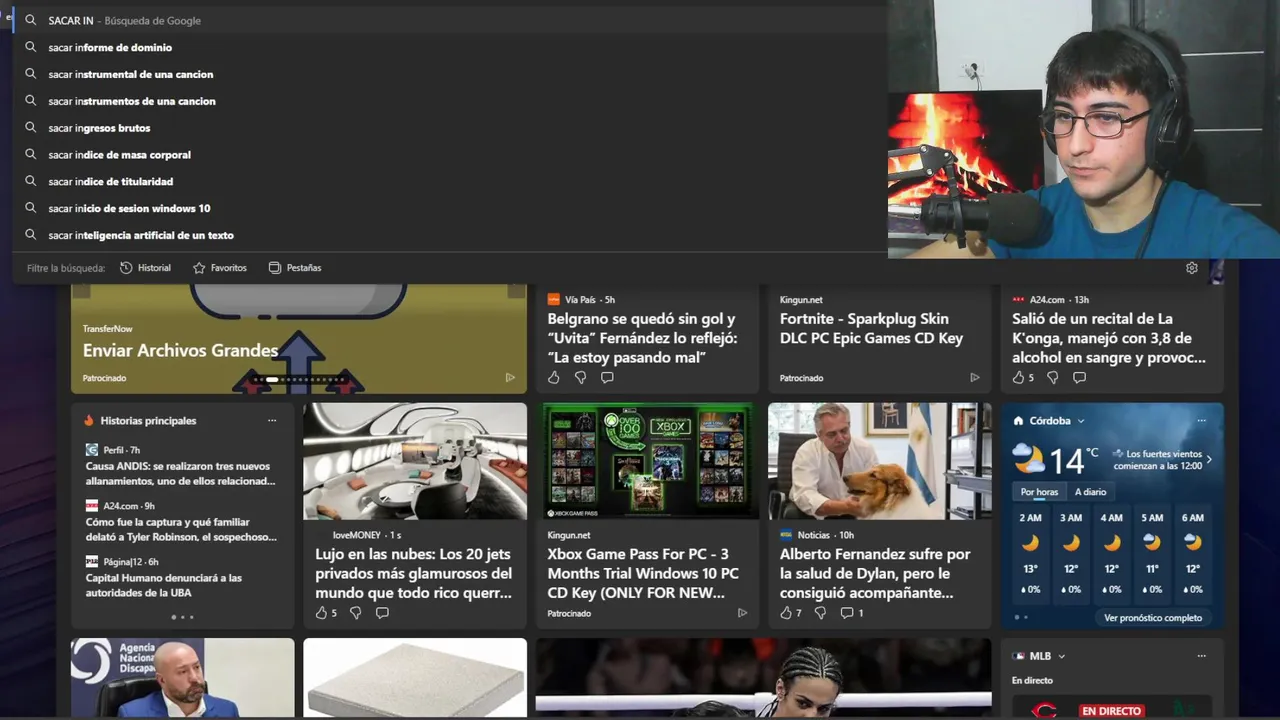
Task: Dislike the private jets article
Action: pos(355,613)
